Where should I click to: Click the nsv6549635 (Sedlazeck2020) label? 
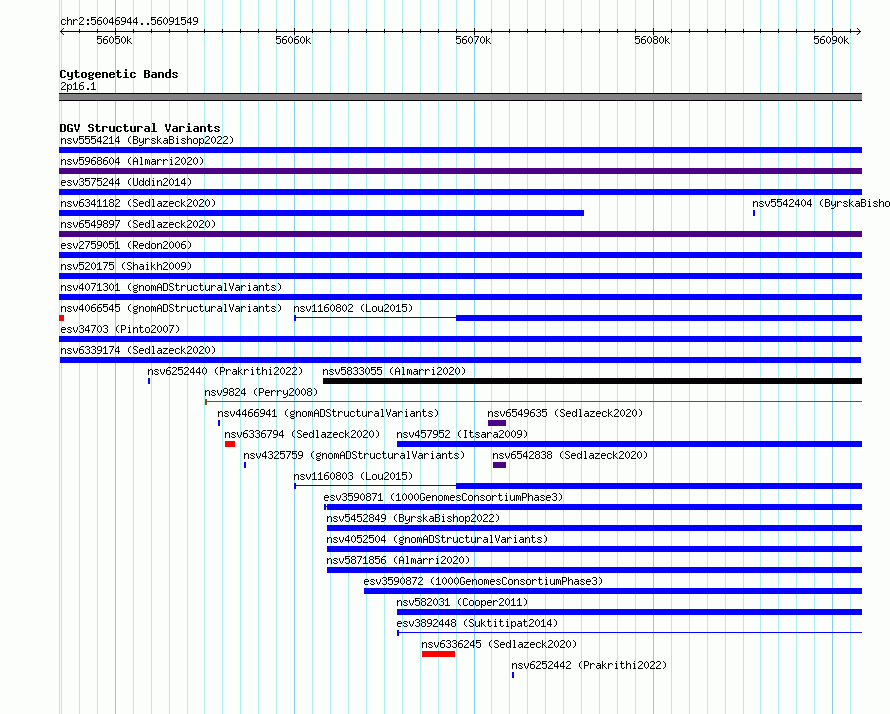click(565, 413)
